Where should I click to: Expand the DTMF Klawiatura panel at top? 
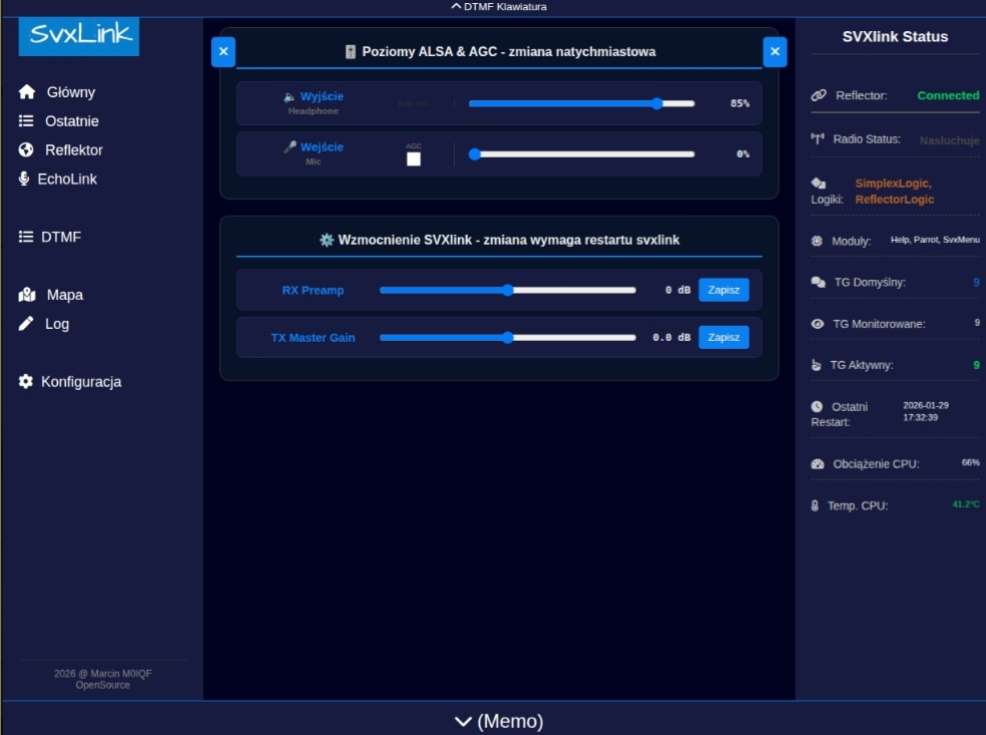click(x=498, y=7)
